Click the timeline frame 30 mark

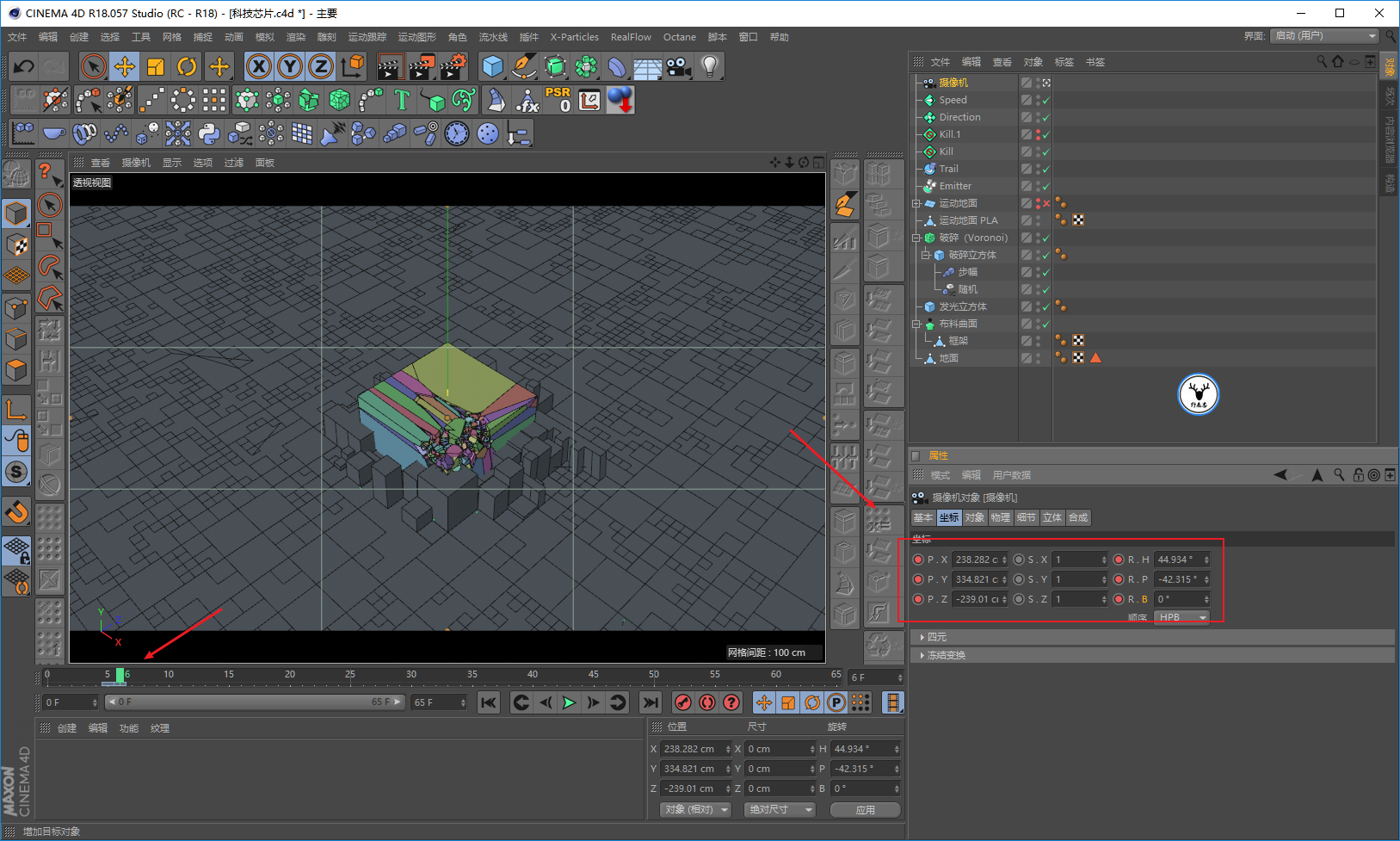click(x=411, y=675)
